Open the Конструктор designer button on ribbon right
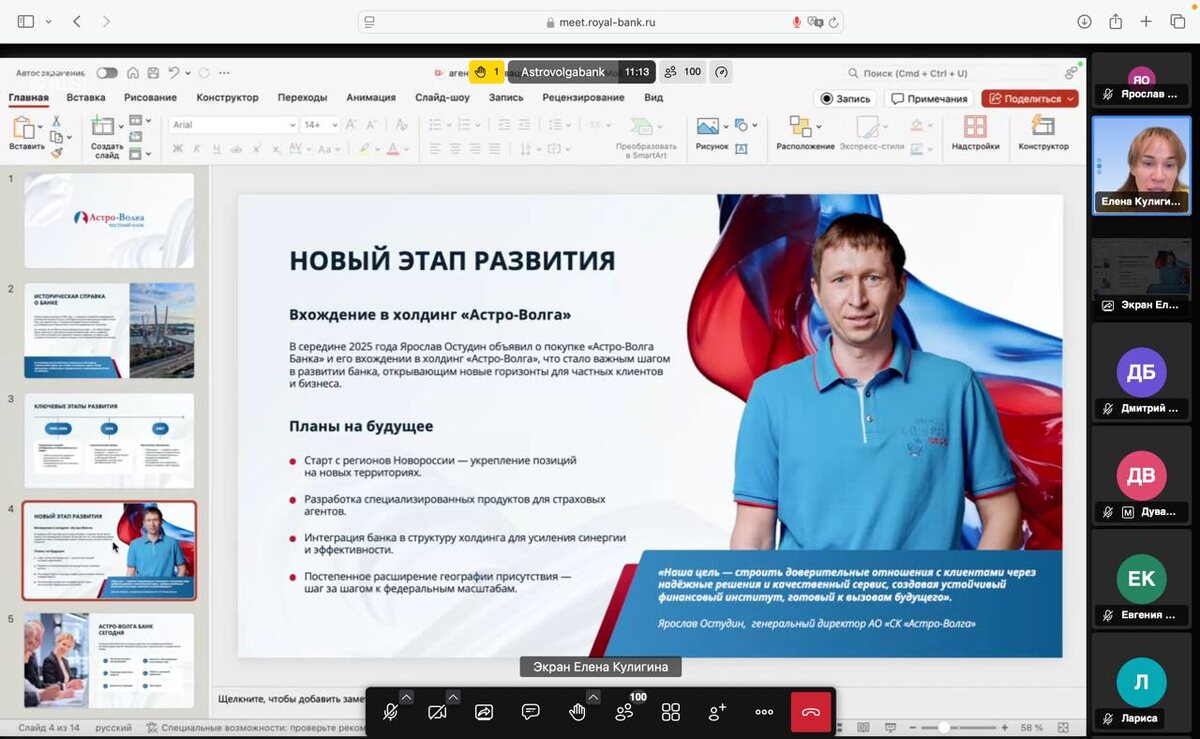 point(1043,133)
